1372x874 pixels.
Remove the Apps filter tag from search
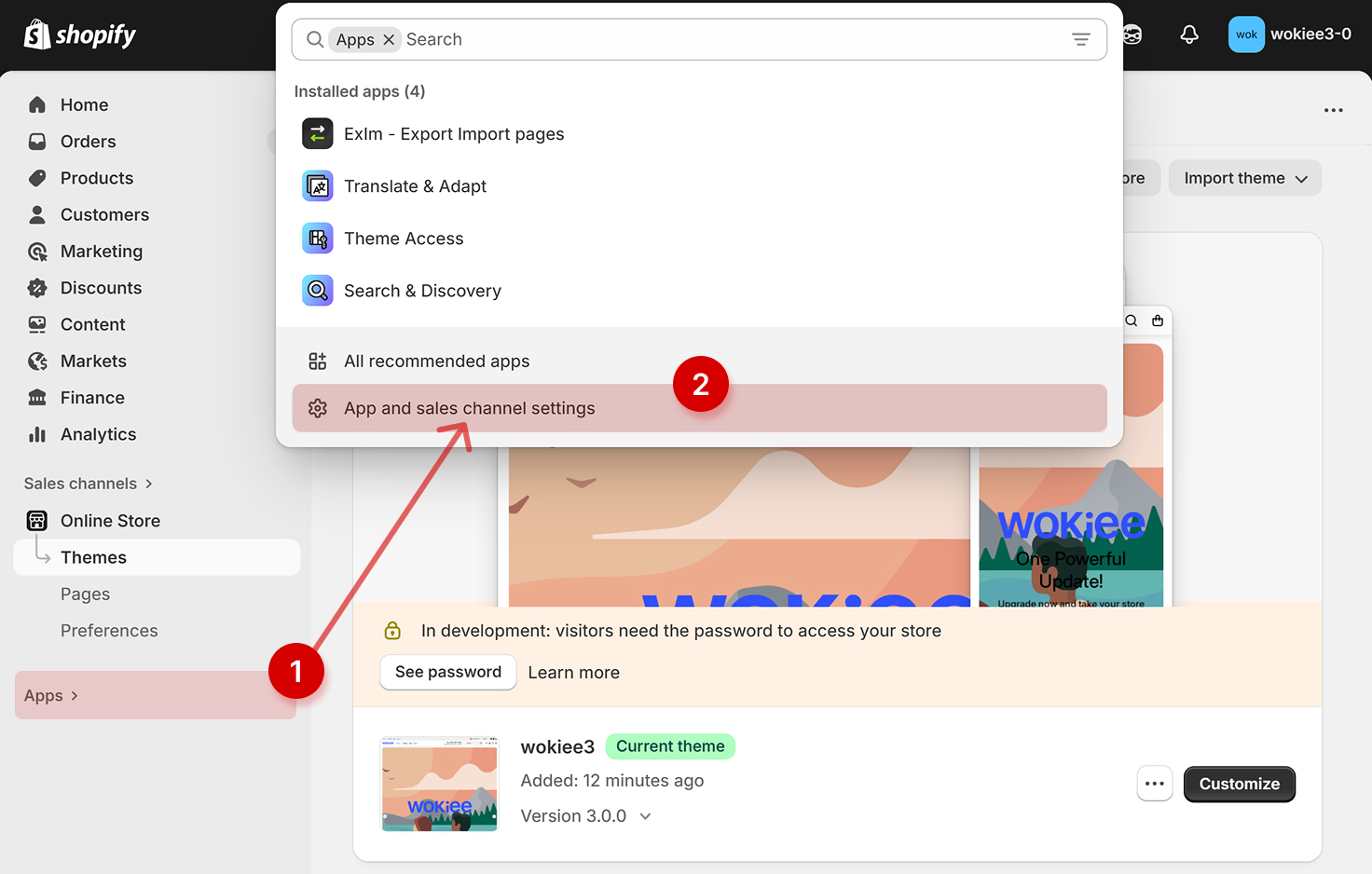click(x=389, y=39)
